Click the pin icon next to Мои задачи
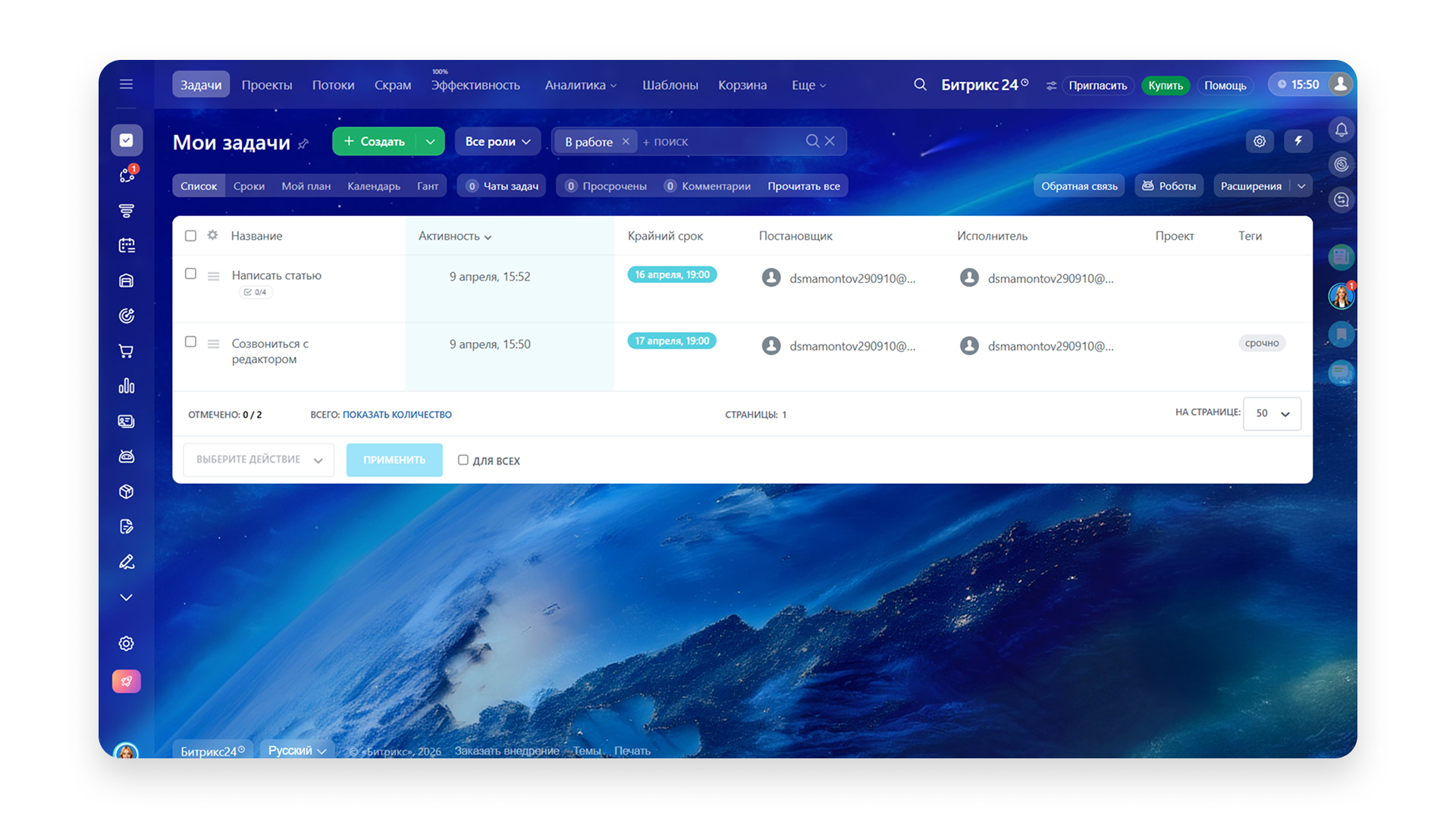Viewport: 1456px width, 819px height. tap(303, 143)
